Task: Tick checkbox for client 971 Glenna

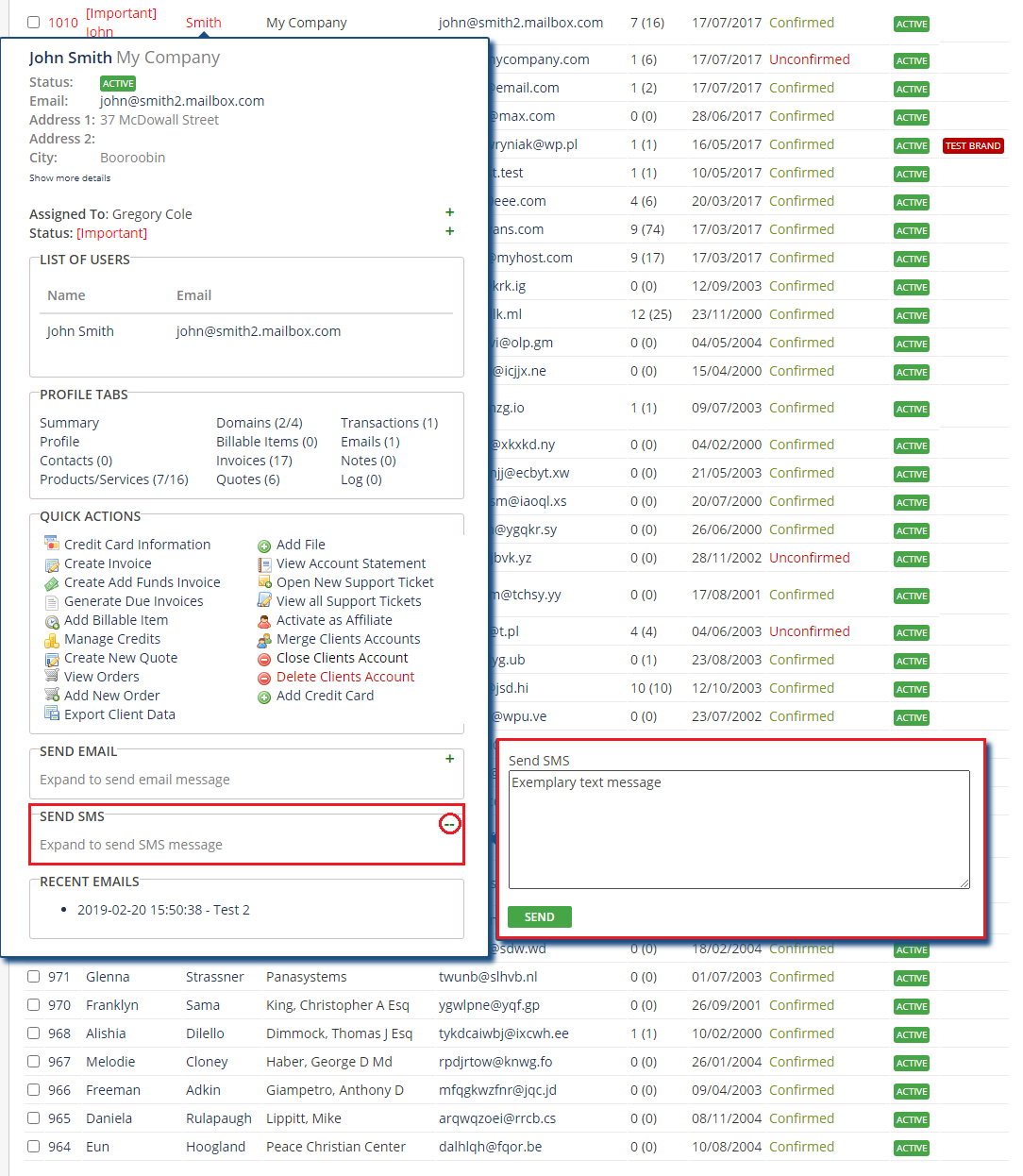Action: tap(33, 976)
